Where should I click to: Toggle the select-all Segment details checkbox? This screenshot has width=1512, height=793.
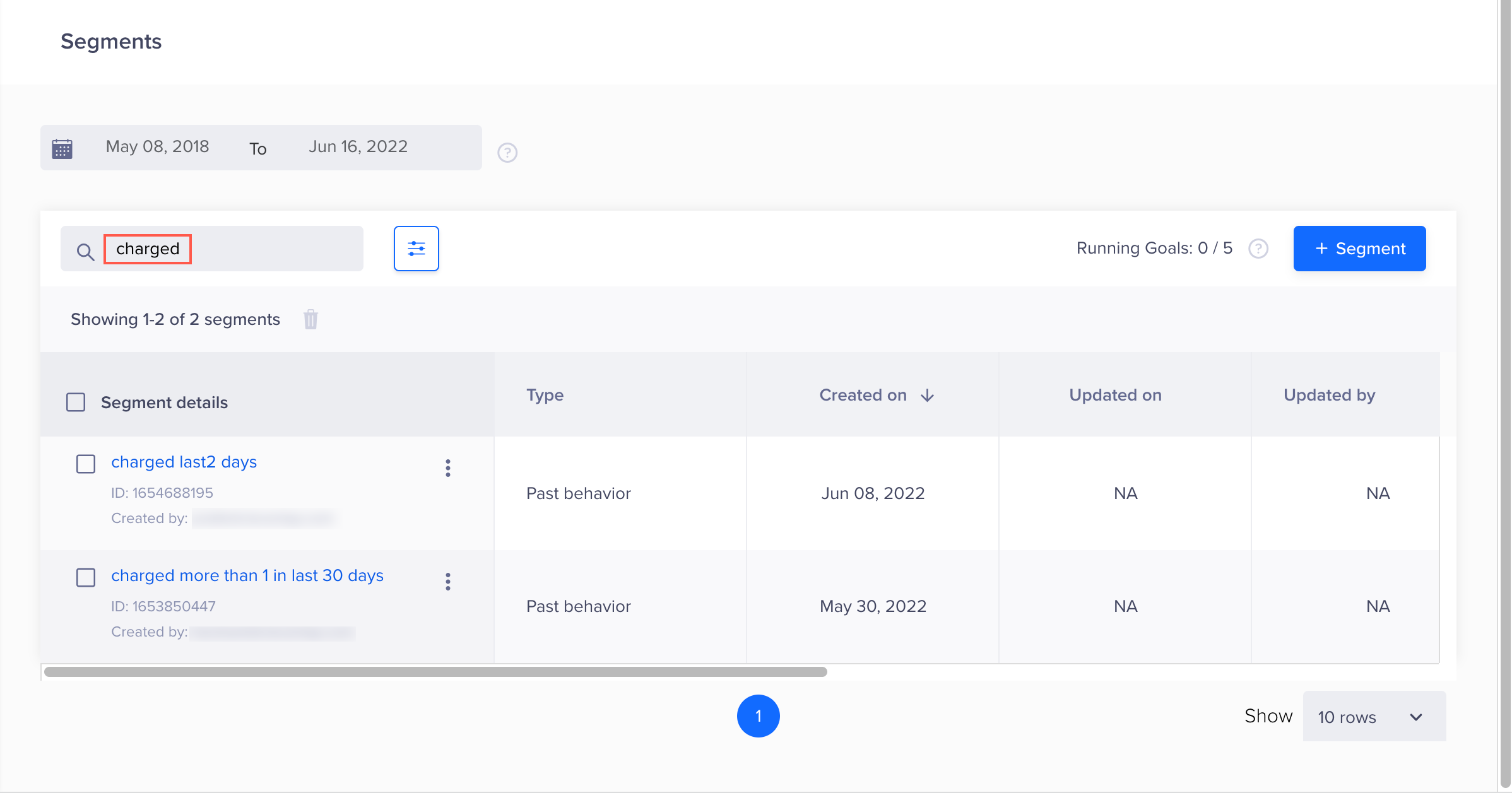coord(76,402)
